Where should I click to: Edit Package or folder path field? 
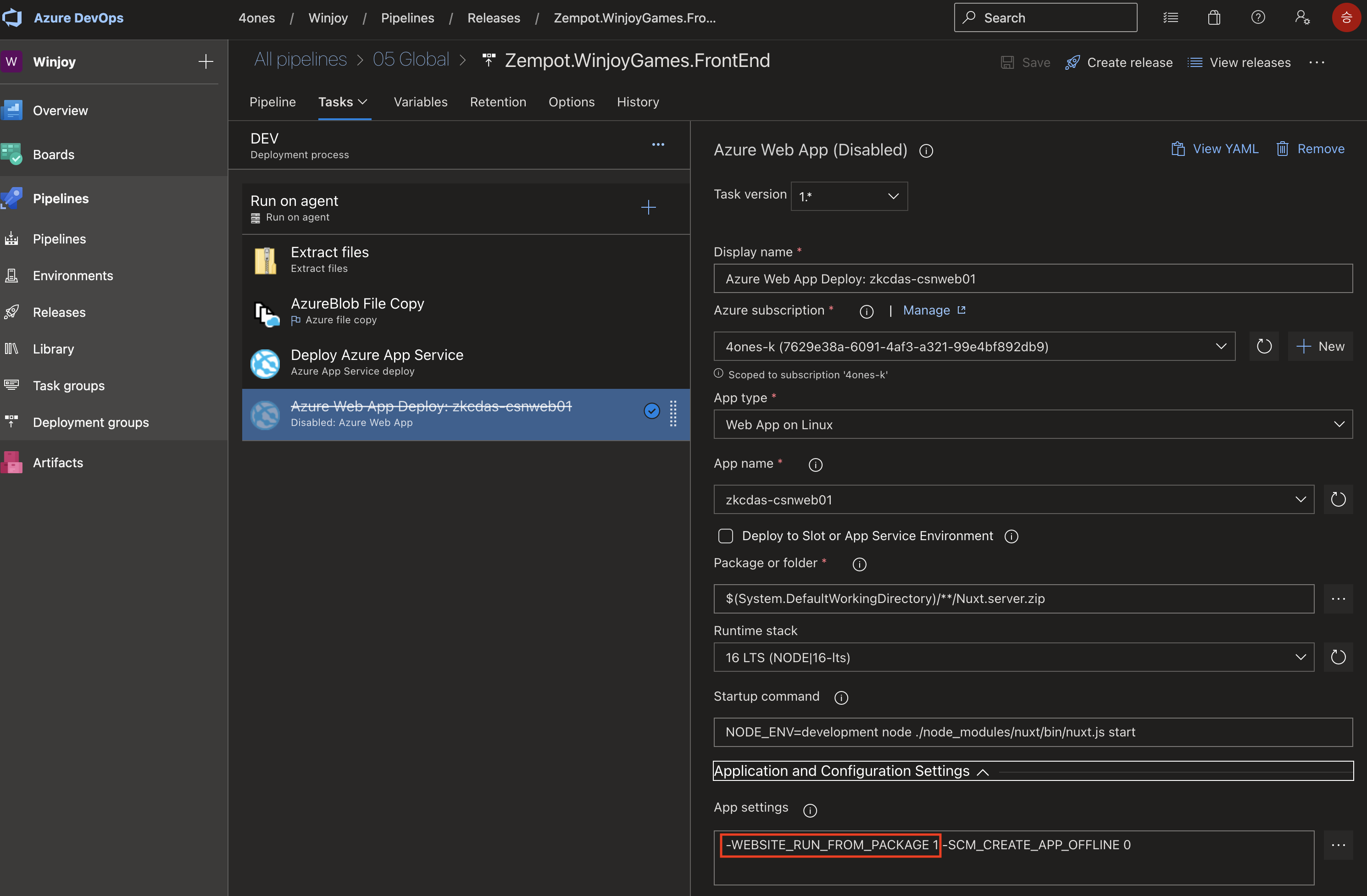tap(1013, 599)
